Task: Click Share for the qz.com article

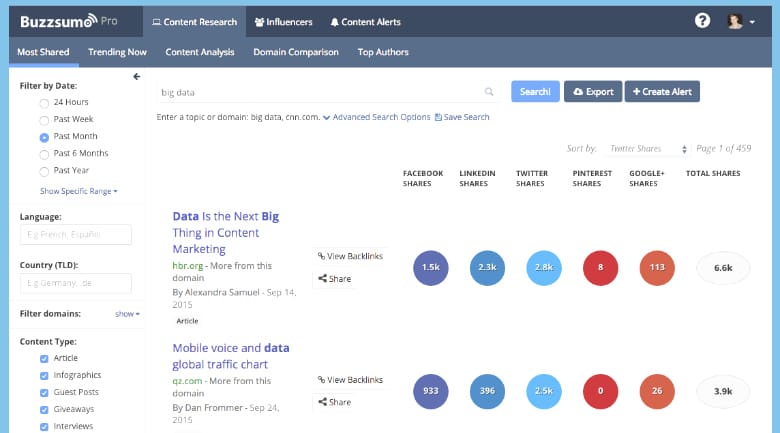Action: 335,402
